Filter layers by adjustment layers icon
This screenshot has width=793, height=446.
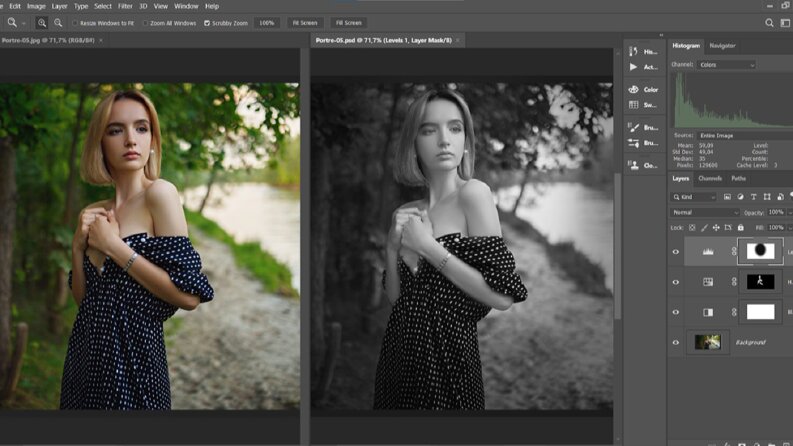tap(740, 197)
